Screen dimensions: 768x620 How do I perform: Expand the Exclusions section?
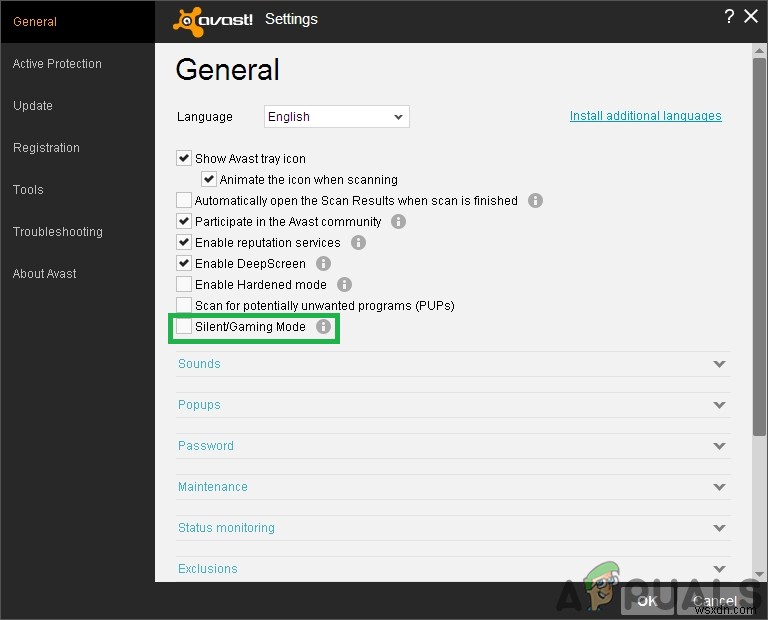click(453, 569)
